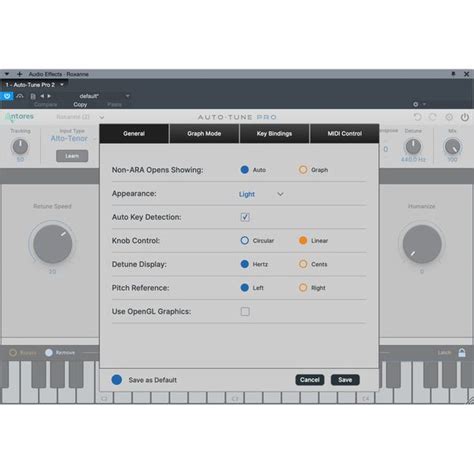Click the Learn button

[72, 156]
